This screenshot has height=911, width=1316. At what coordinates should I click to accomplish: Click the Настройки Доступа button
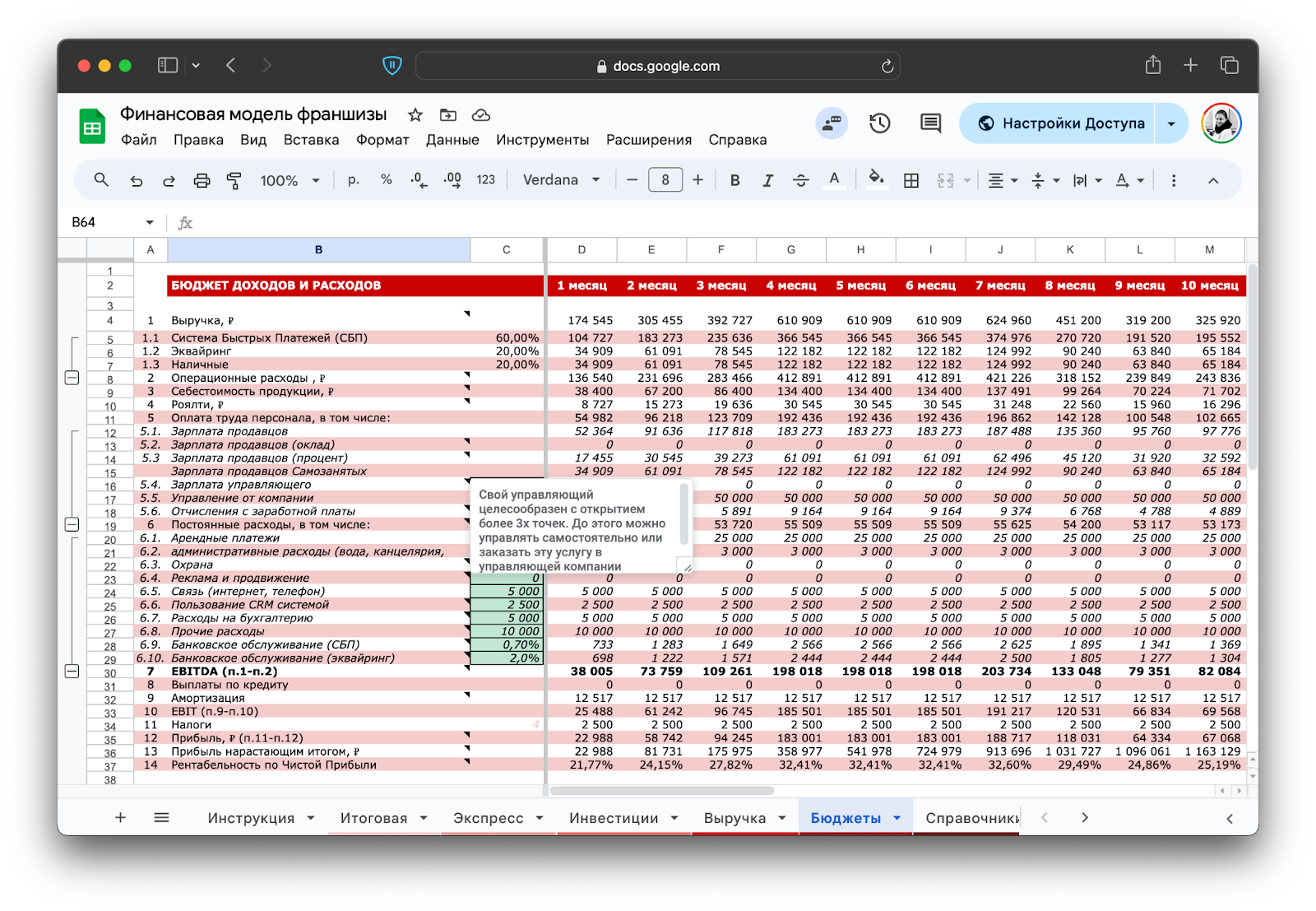(1061, 123)
